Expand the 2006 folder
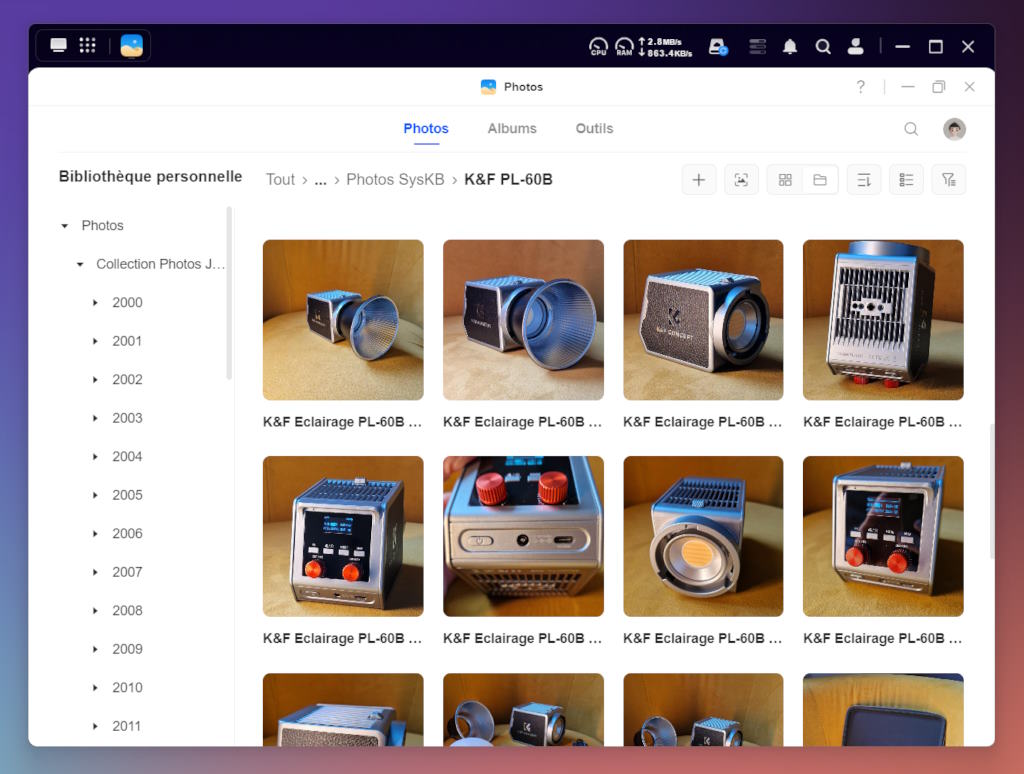 coord(95,534)
